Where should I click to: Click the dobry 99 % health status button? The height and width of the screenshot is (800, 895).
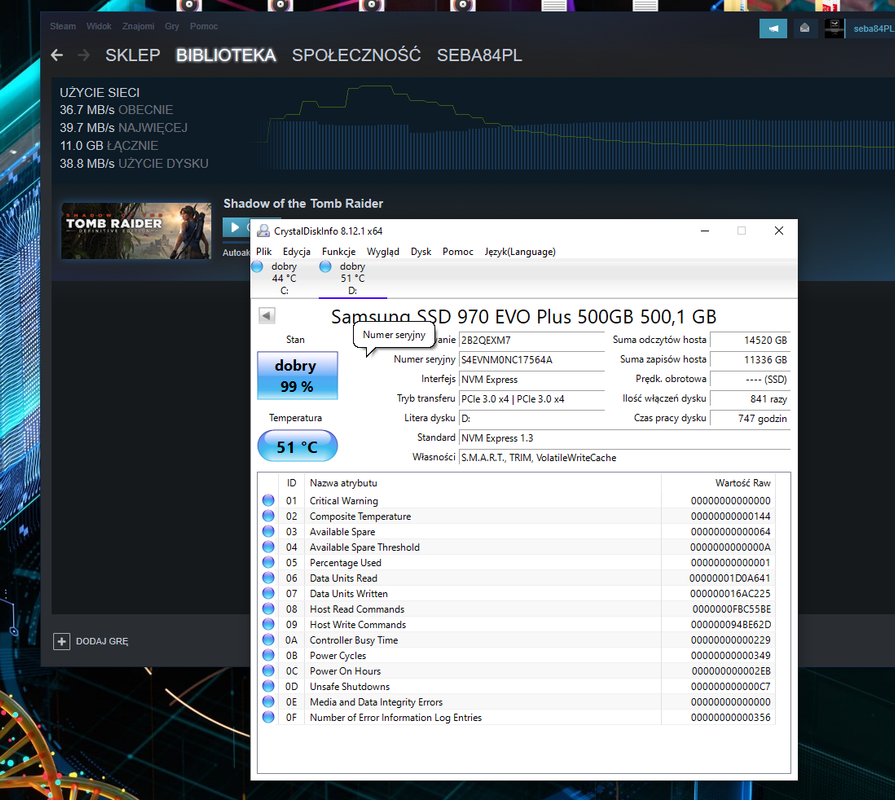(297, 375)
